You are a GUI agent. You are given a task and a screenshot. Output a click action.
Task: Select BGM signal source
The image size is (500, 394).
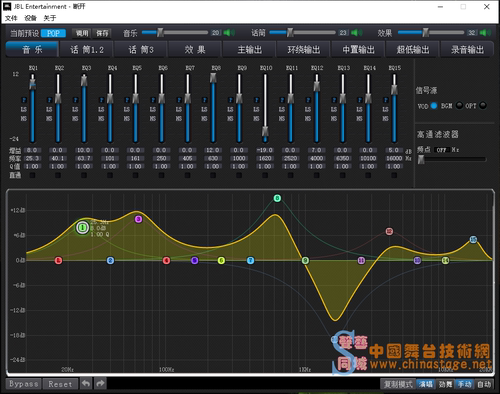coord(459,106)
